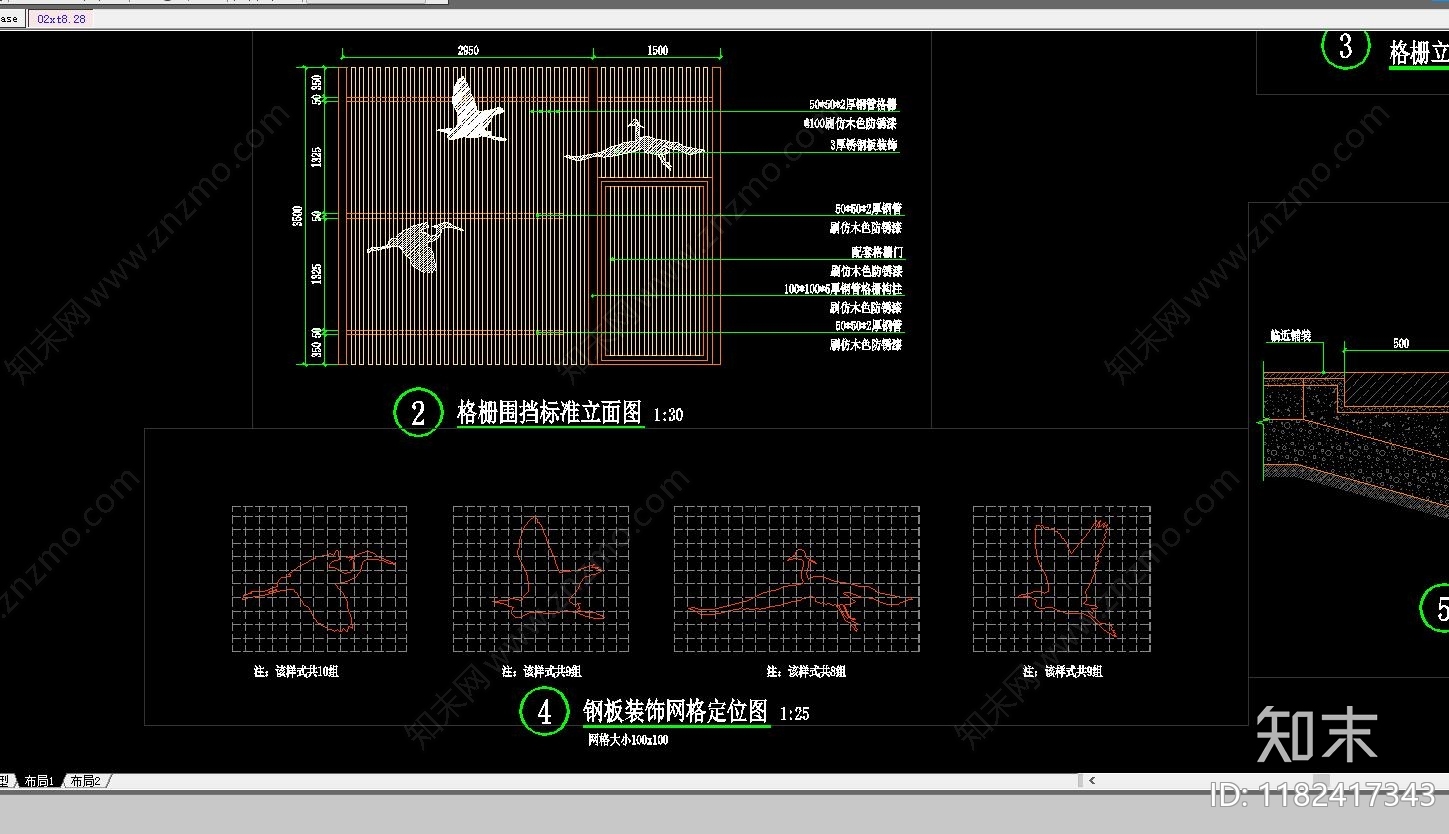The image size is (1449, 834).
Task: Click the wings-up bird in fourth grid
Action: click(1065, 577)
